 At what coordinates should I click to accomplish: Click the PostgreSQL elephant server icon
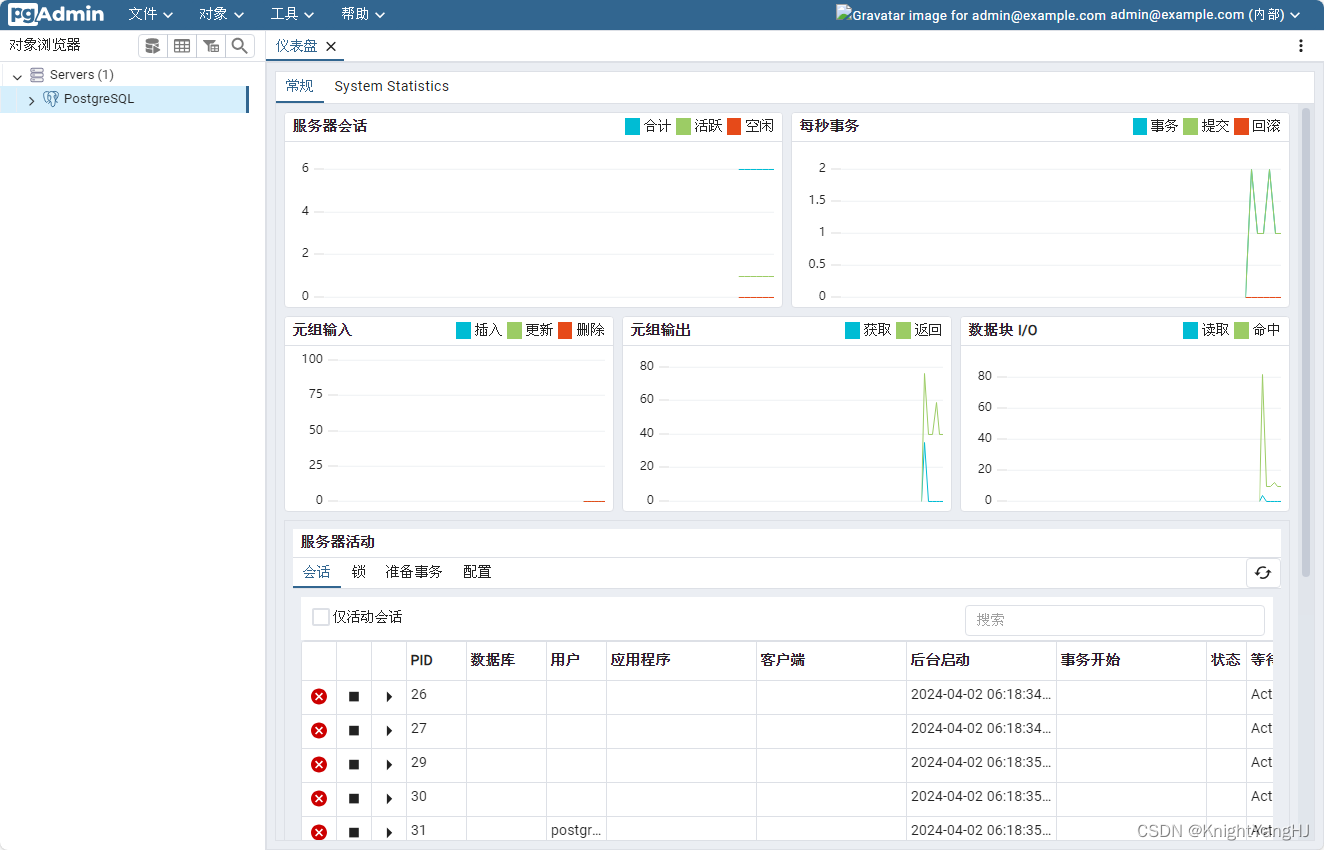(x=51, y=99)
